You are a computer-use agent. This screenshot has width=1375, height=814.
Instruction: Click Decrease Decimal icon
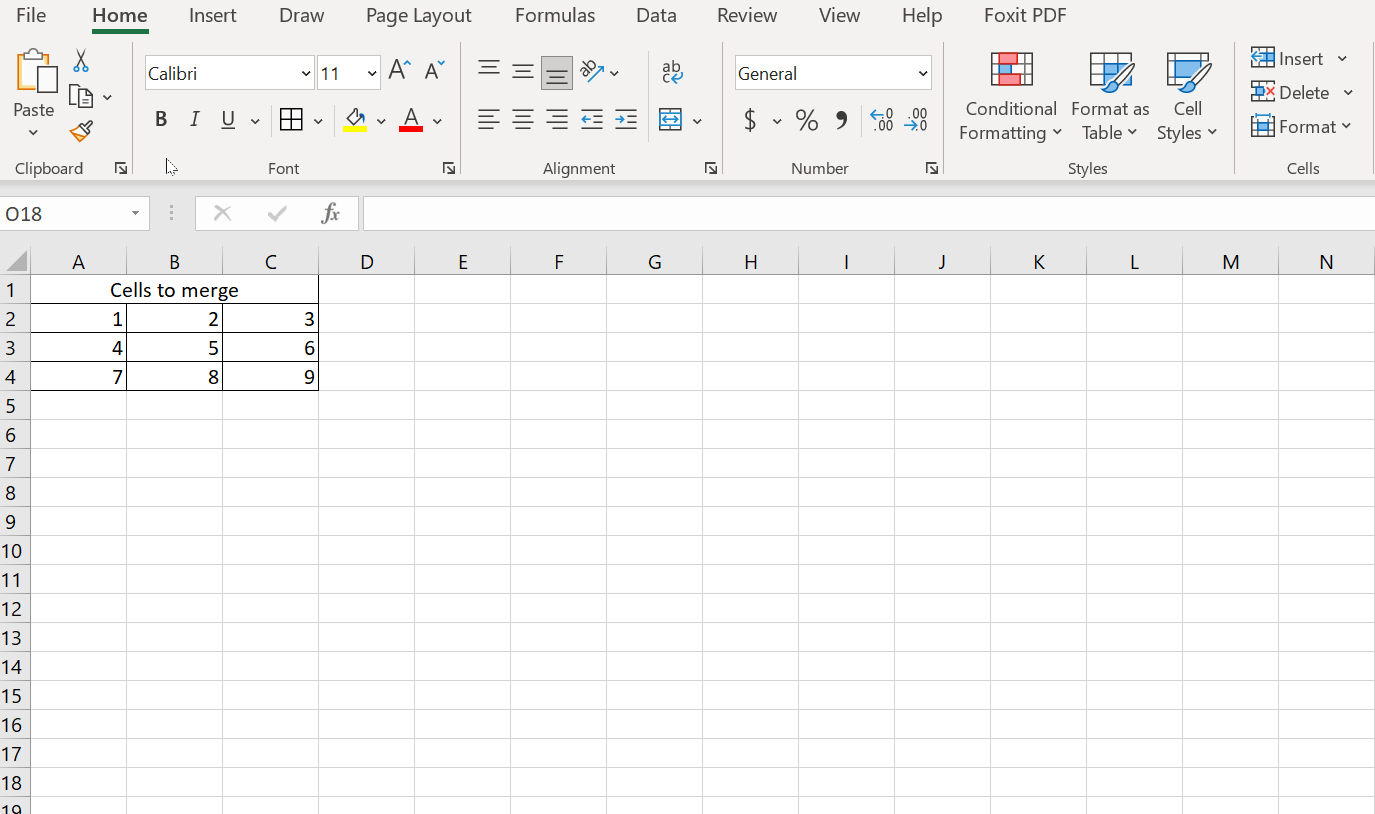(915, 120)
